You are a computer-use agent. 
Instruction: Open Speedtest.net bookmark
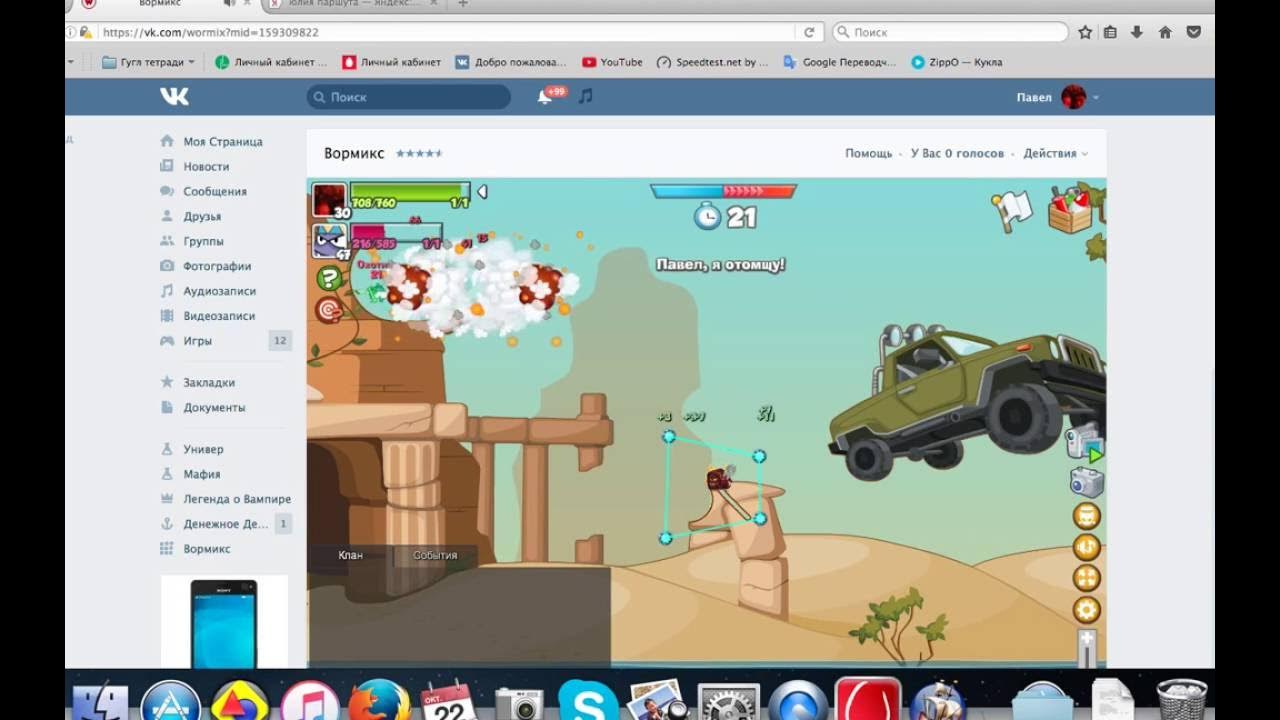[712, 62]
